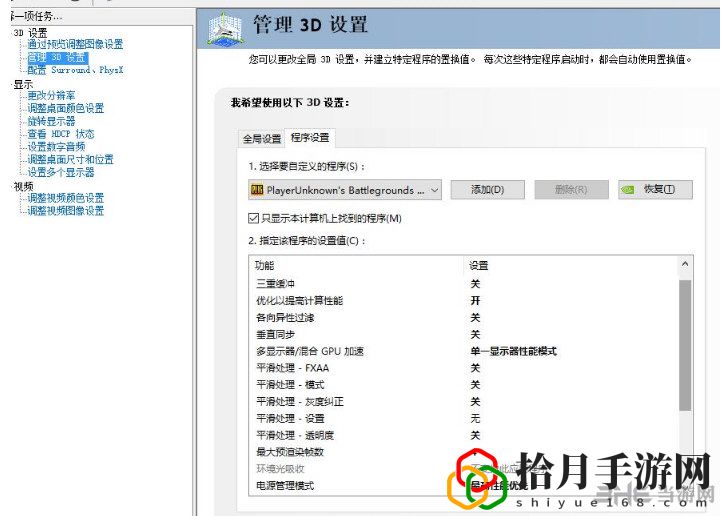Select the '环境光吸收' row
Viewport: 723px width, 516px height.
pos(463,469)
